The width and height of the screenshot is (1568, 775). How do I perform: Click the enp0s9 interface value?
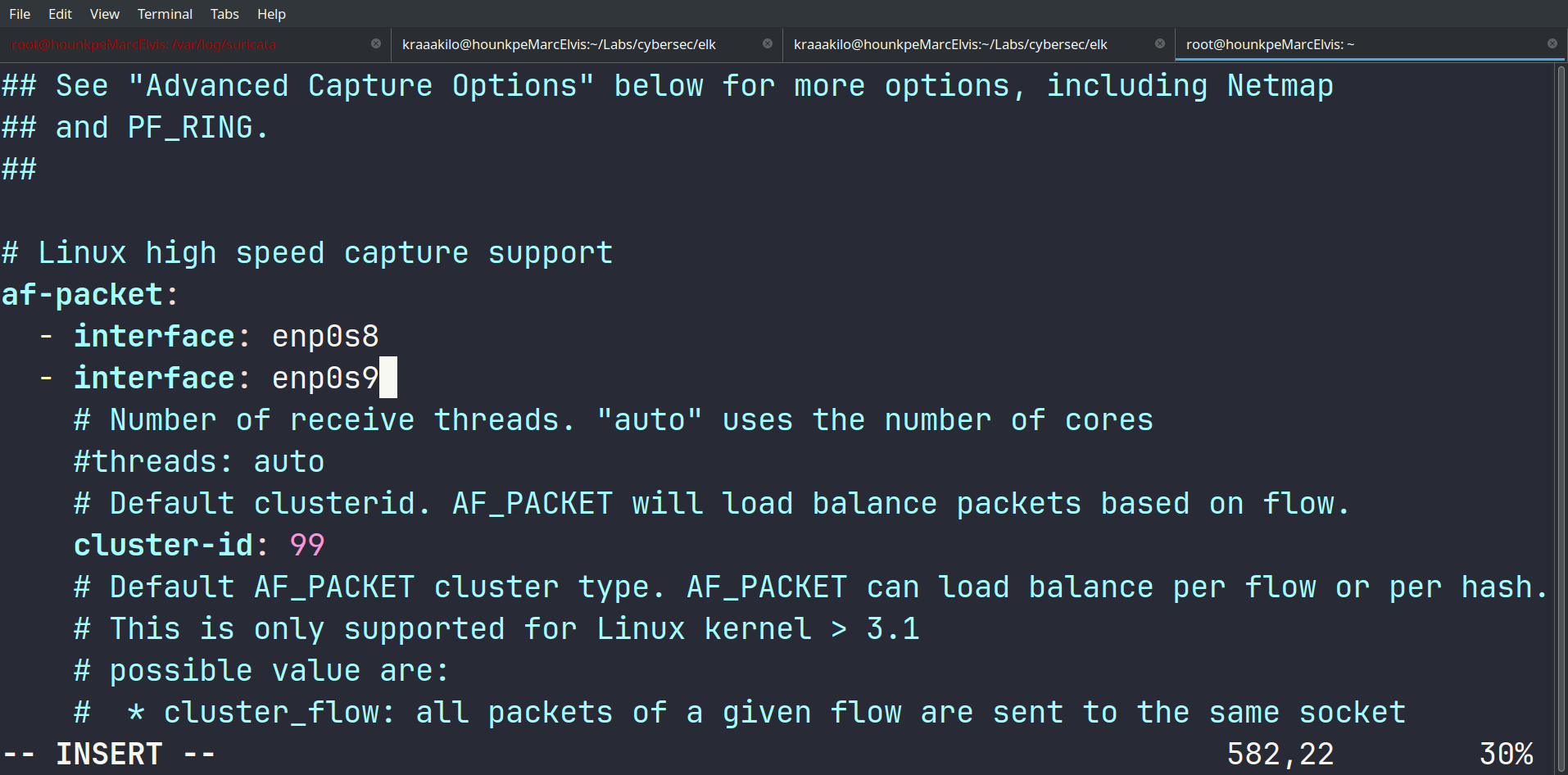[325, 378]
